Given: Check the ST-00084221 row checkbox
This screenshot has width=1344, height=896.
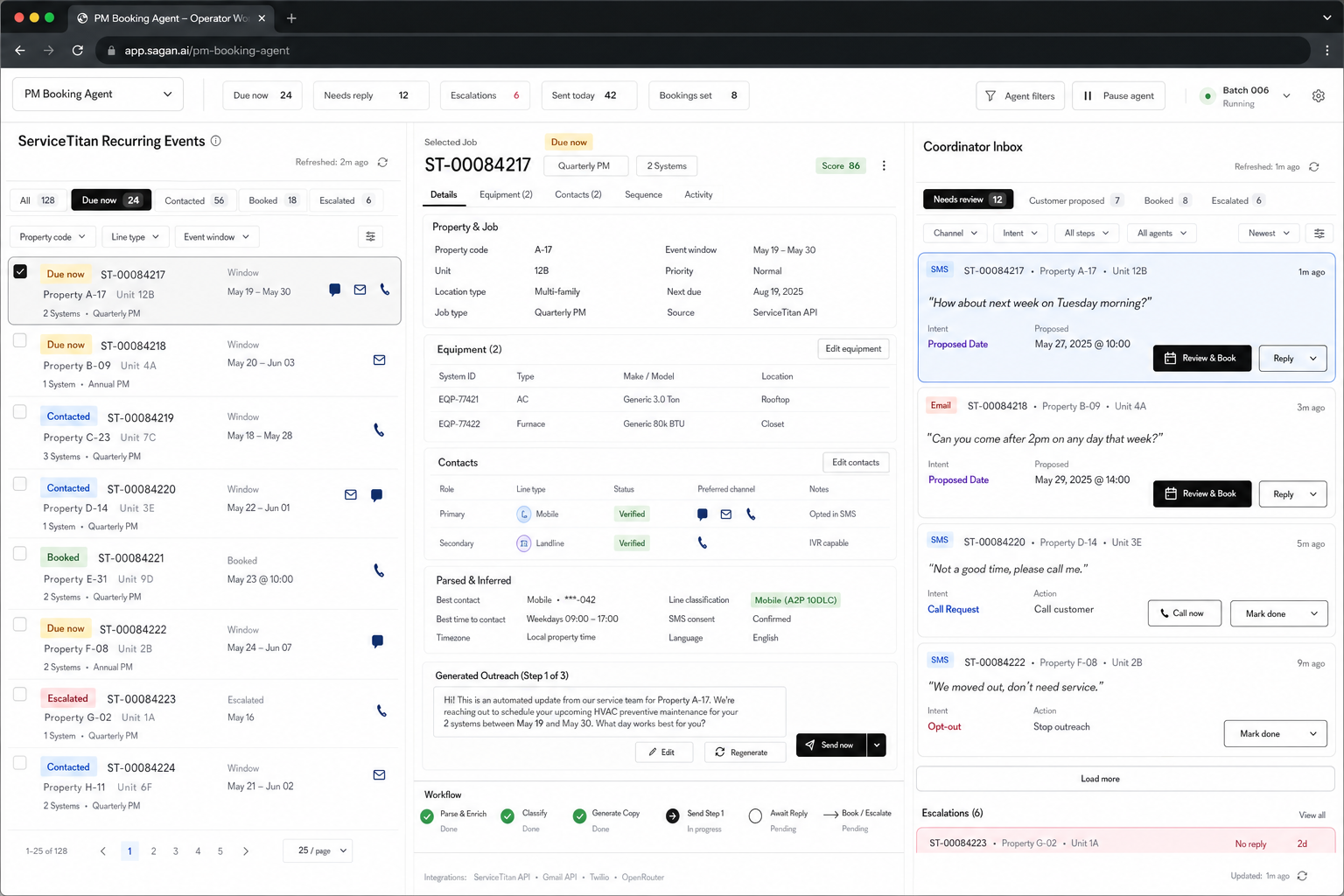Looking at the screenshot, I should tap(20, 553).
